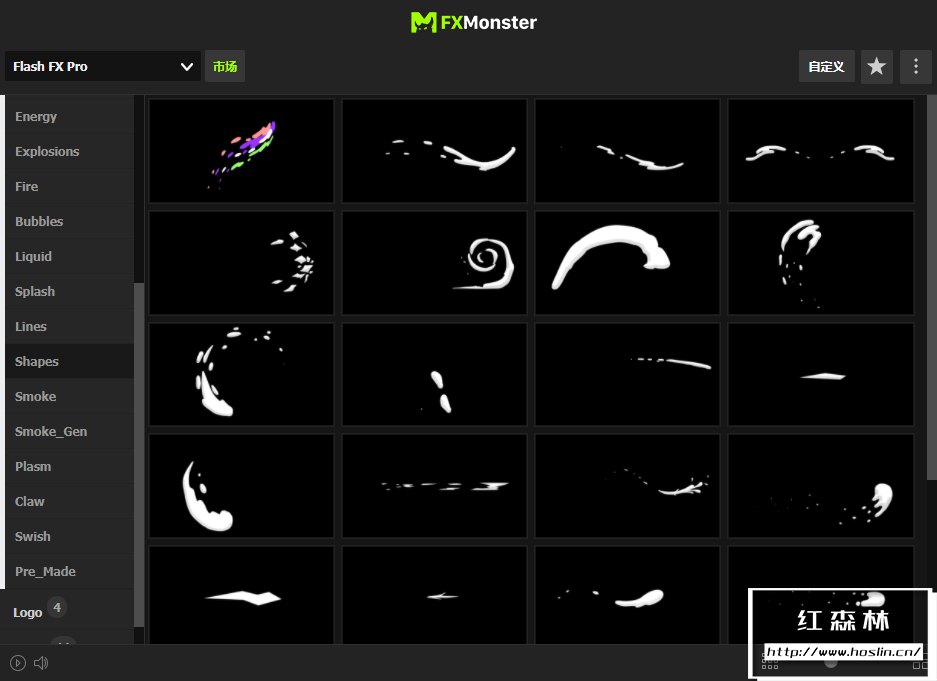Select the Explosions category
This screenshot has height=681, width=937.
pos(69,152)
